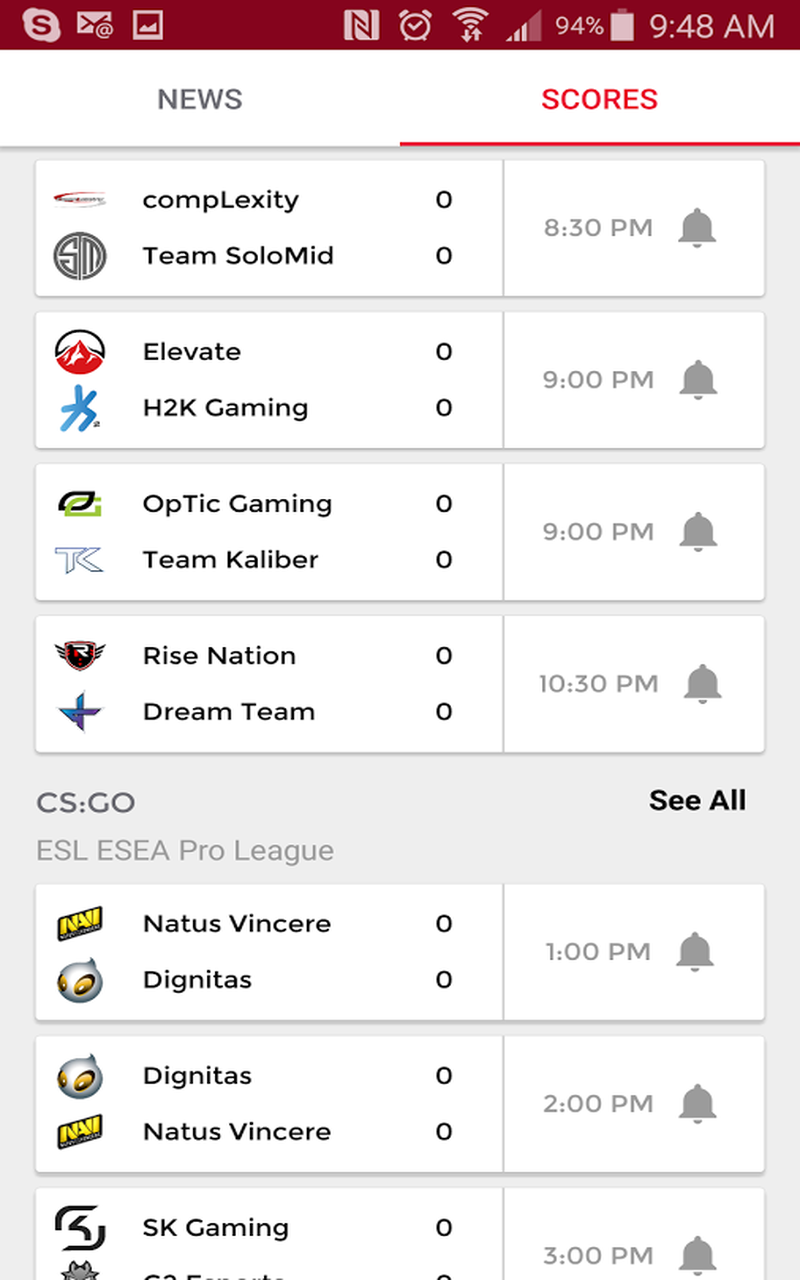This screenshot has width=800, height=1280.
Task: Tap bell icon for SK Gaming match
Action: (x=698, y=1255)
